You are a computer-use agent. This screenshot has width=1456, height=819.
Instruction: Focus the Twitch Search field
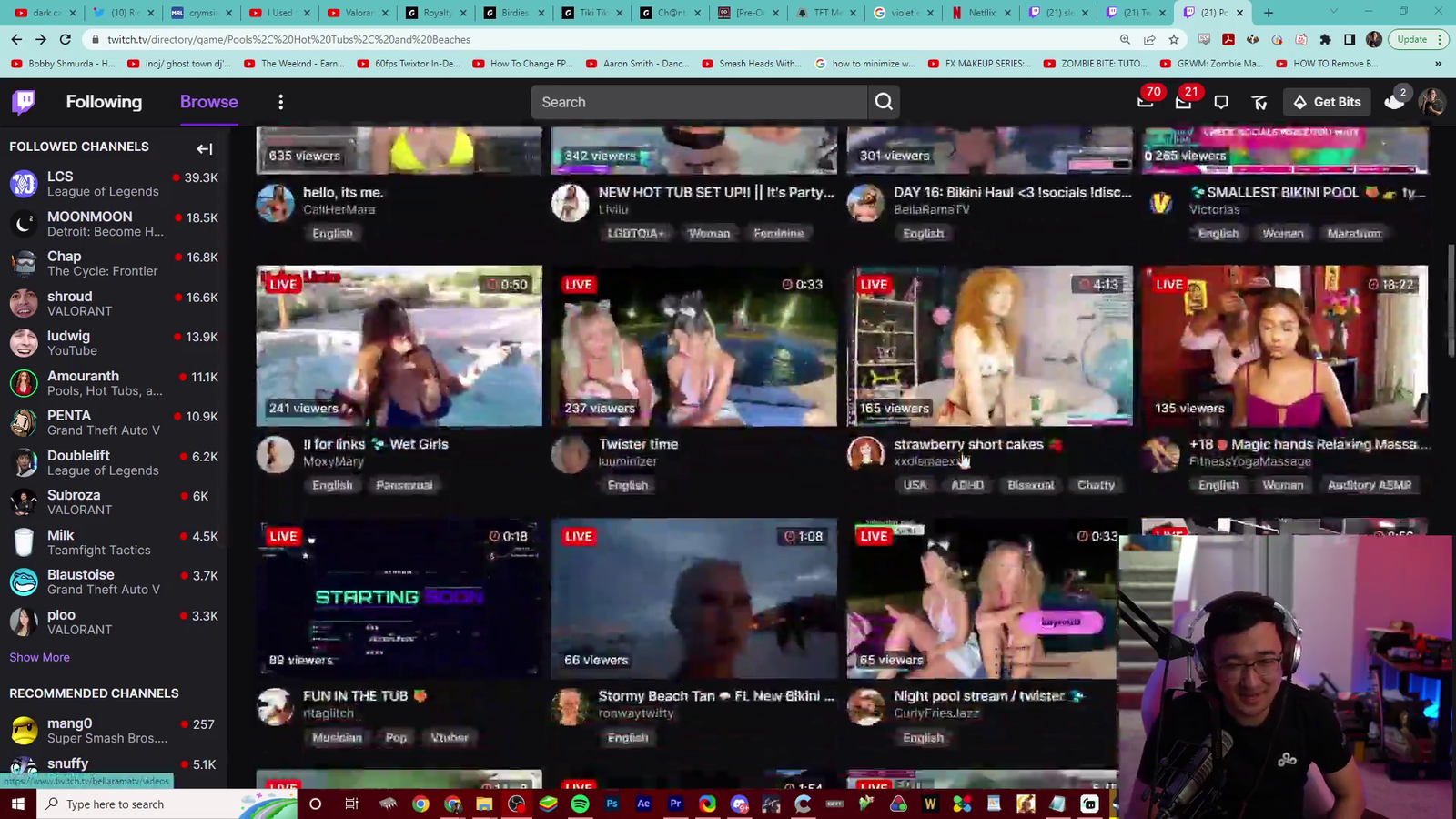699,102
